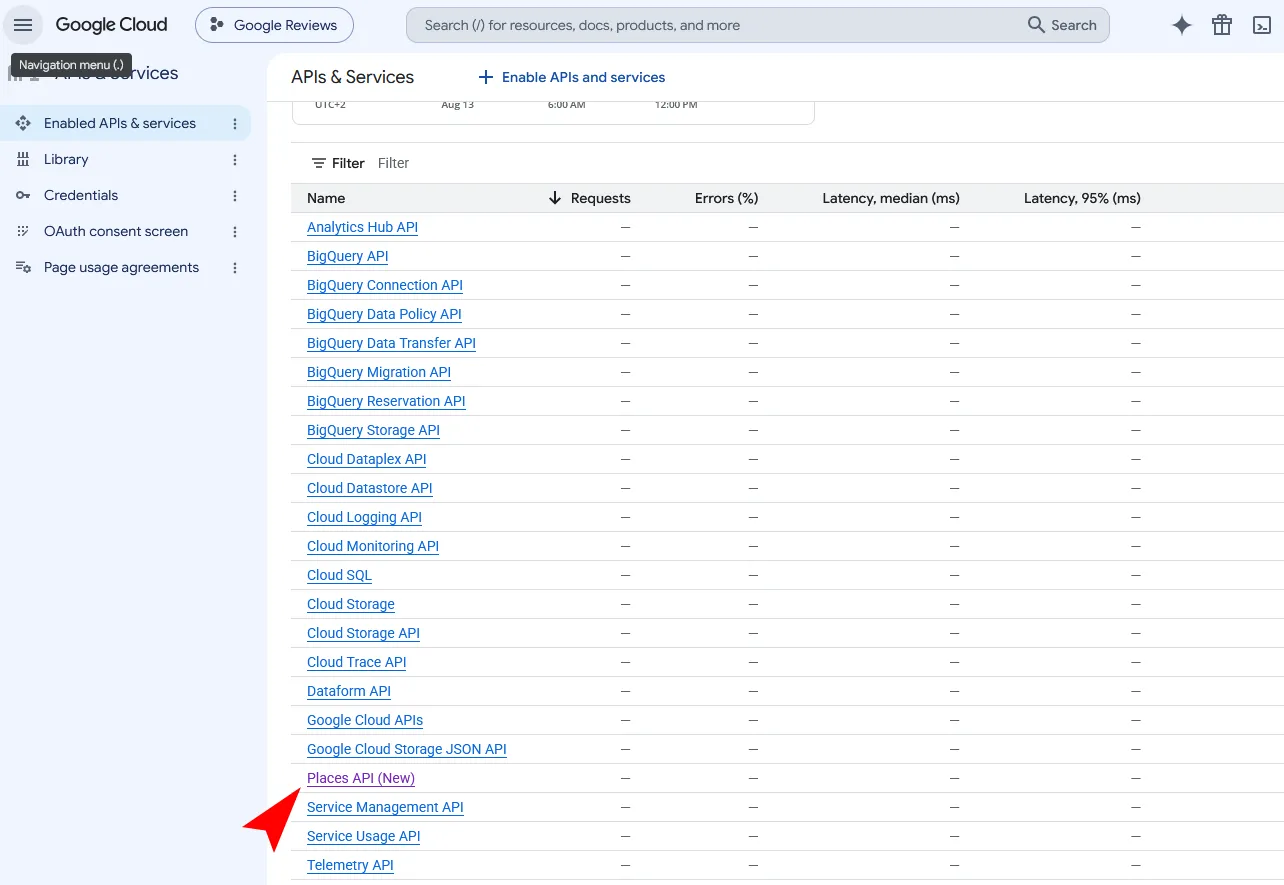
Task: Click Enable APIs and services button
Action: pos(571,77)
